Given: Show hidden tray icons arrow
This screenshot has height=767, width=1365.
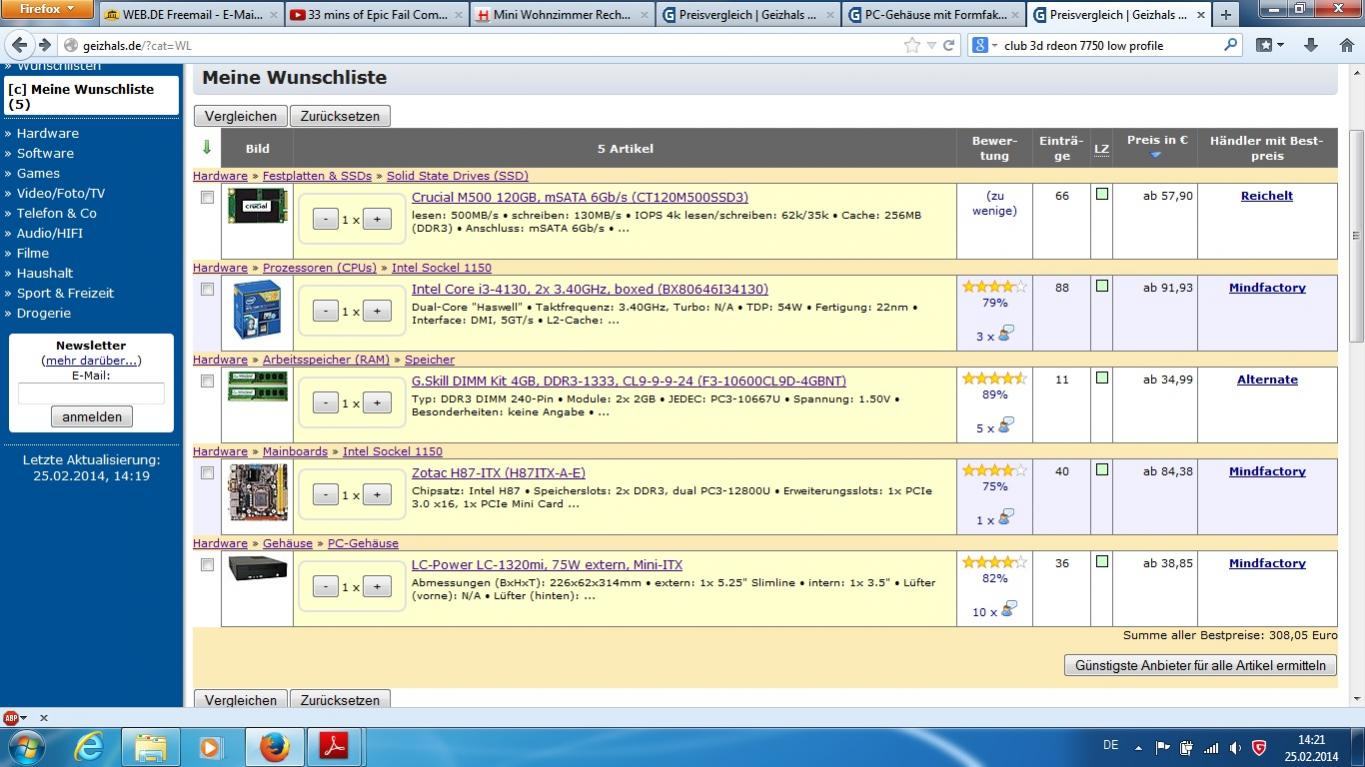Looking at the screenshot, I should click(x=1138, y=747).
